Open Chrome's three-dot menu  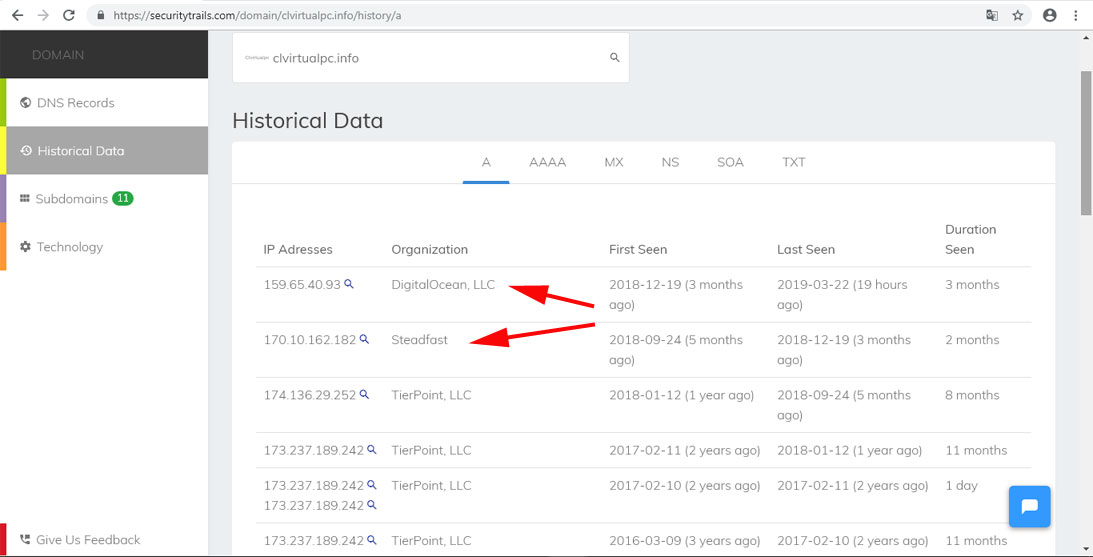(1077, 16)
